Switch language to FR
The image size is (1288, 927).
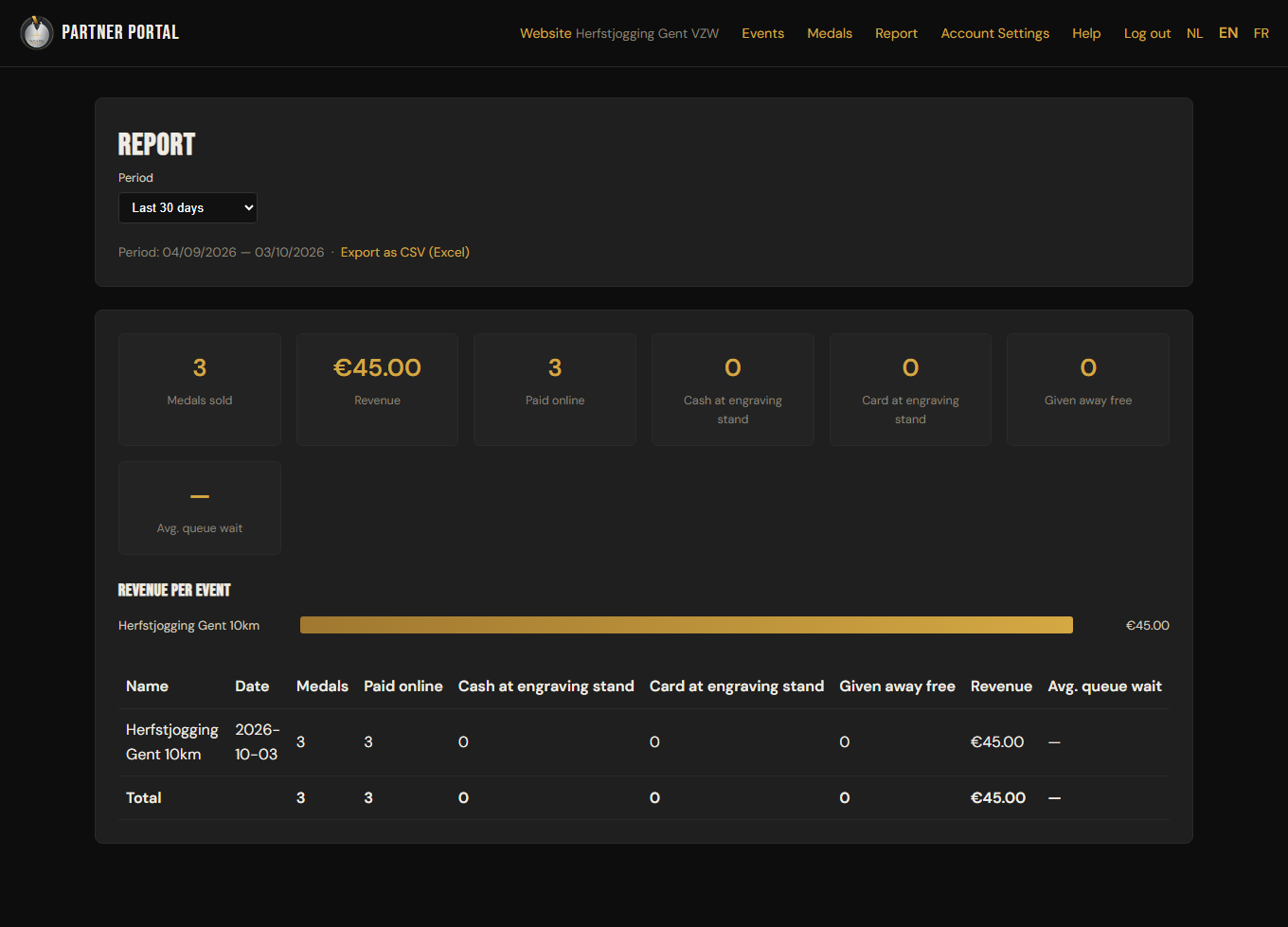1261,33
